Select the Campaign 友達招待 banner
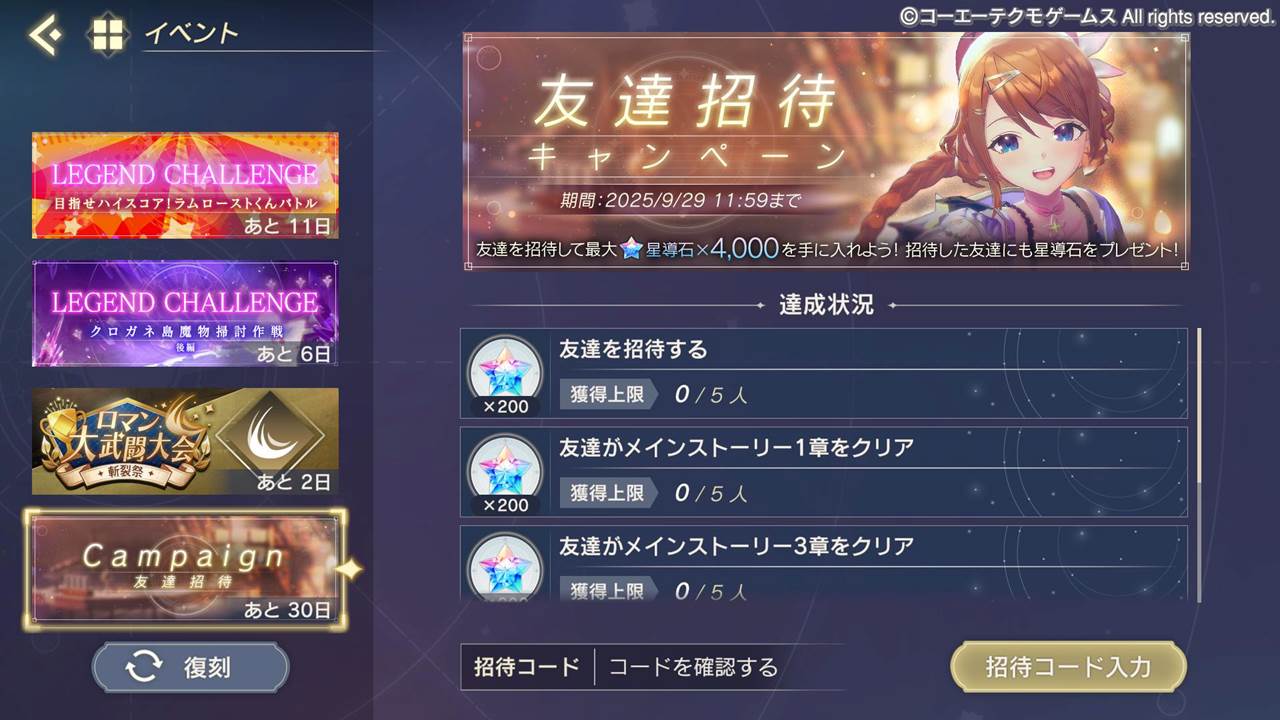 (185, 569)
